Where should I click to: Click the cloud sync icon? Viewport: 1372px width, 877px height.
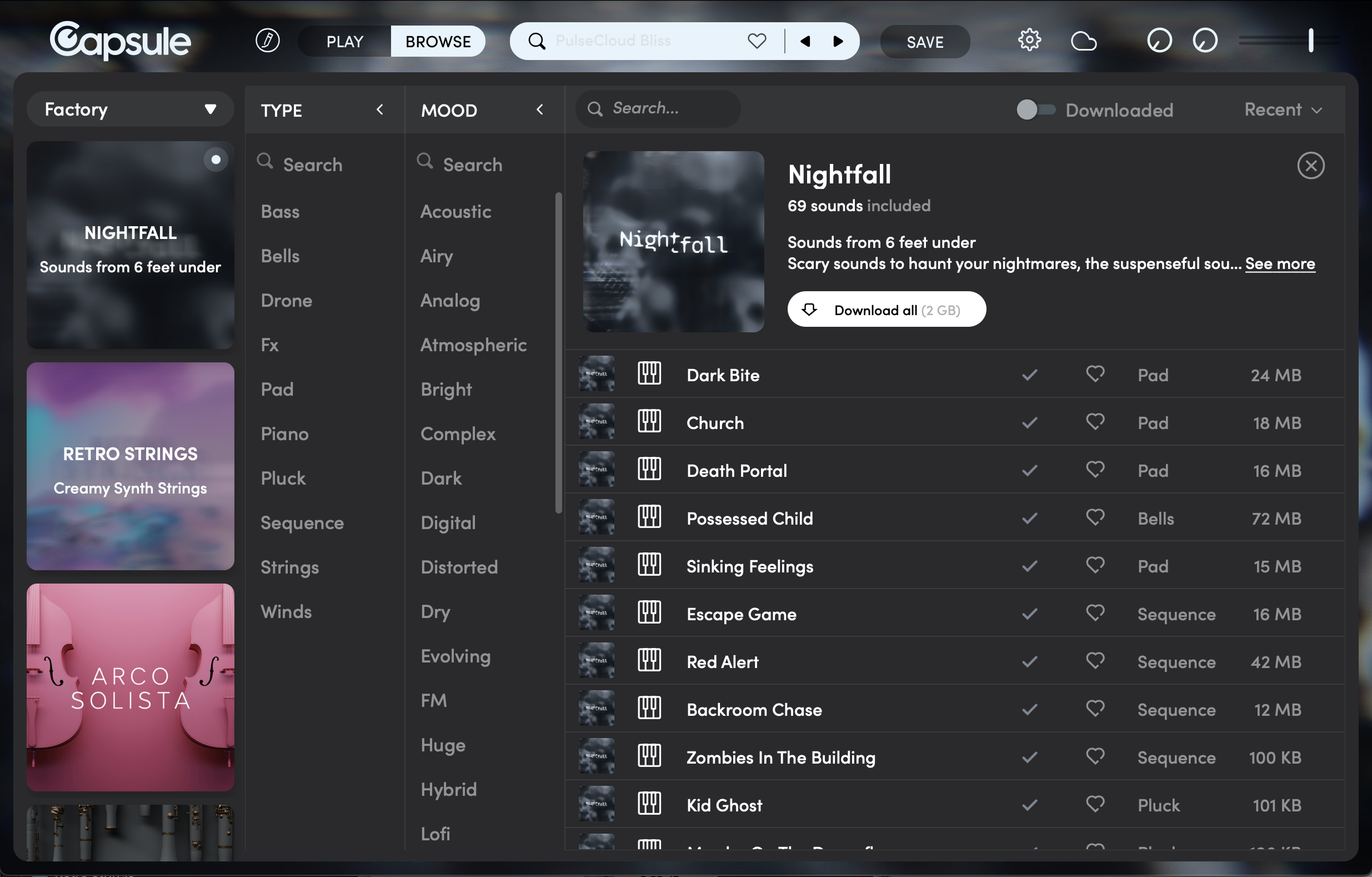[x=1083, y=41]
